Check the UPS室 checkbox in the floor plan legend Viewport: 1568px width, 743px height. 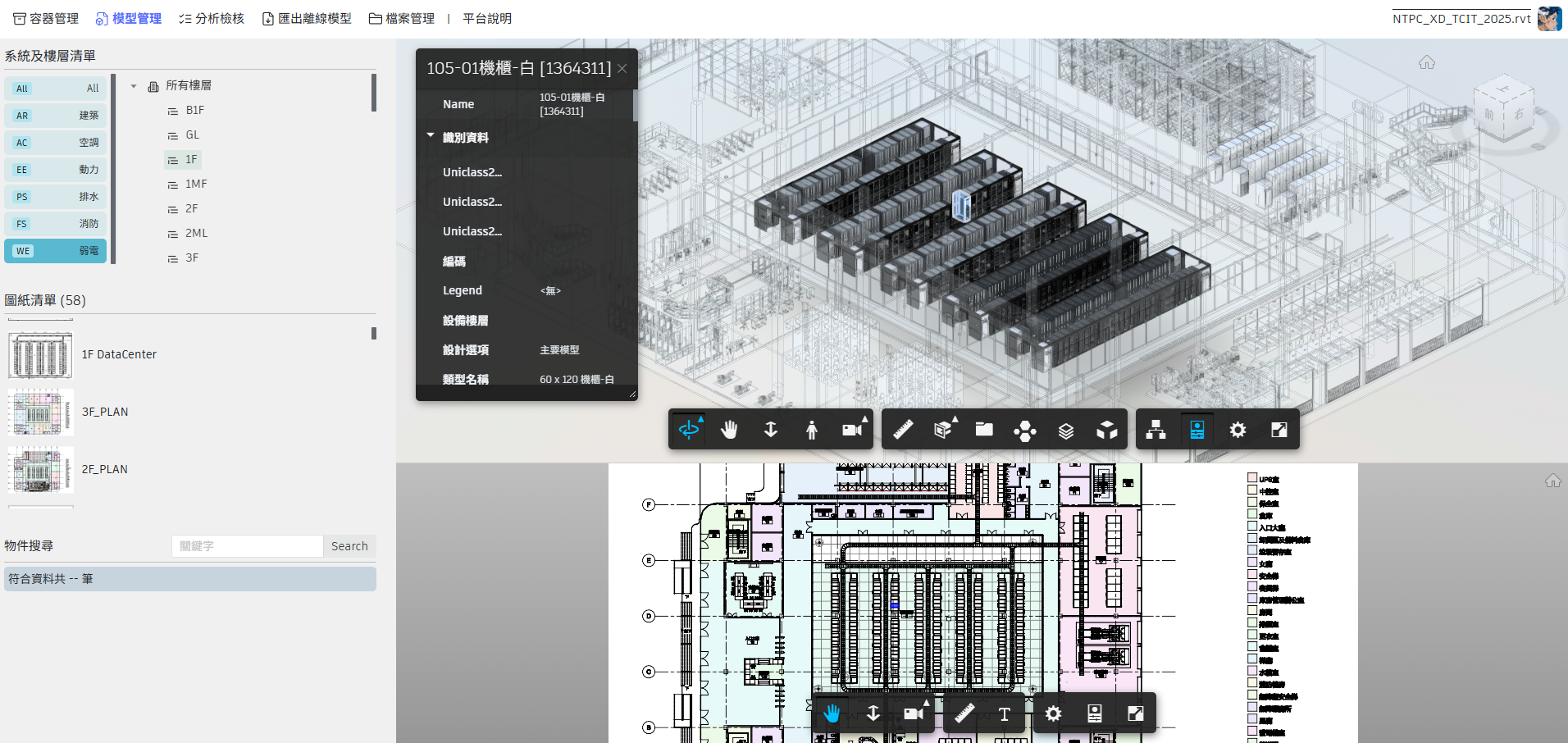[1251, 476]
